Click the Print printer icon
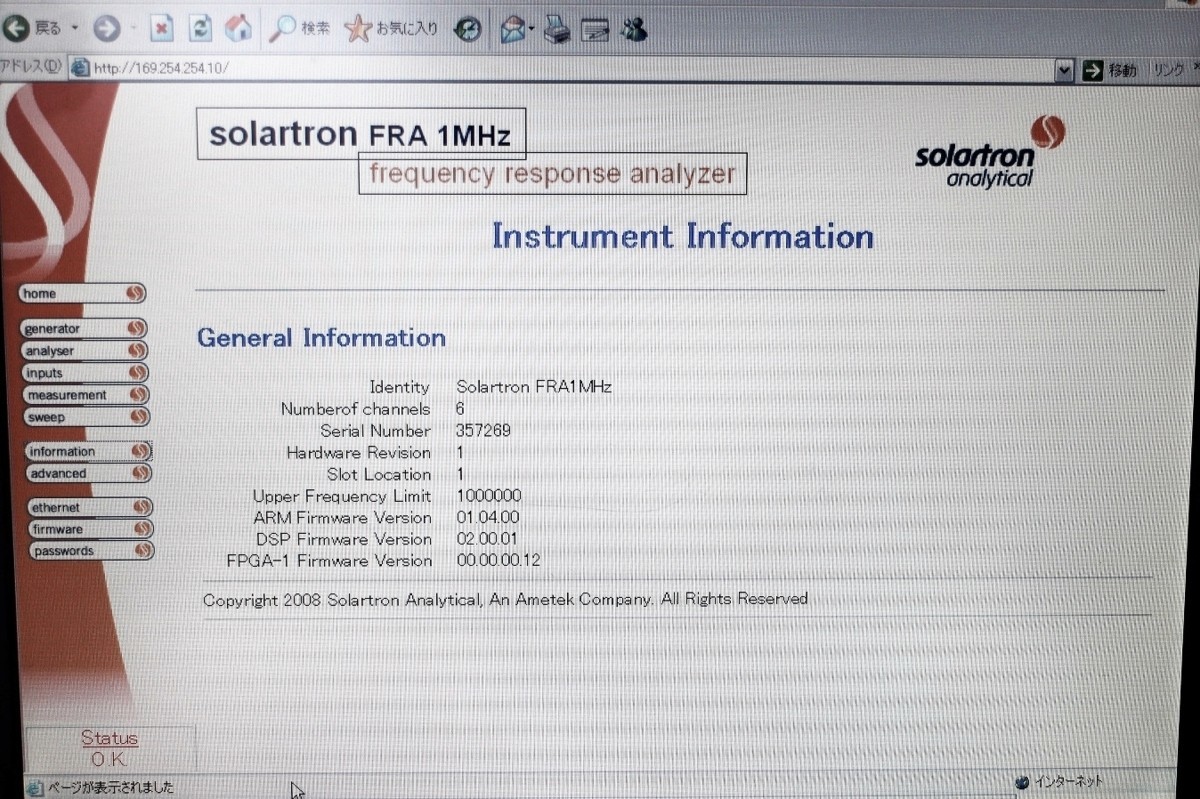The width and height of the screenshot is (1200, 799). [557, 30]
